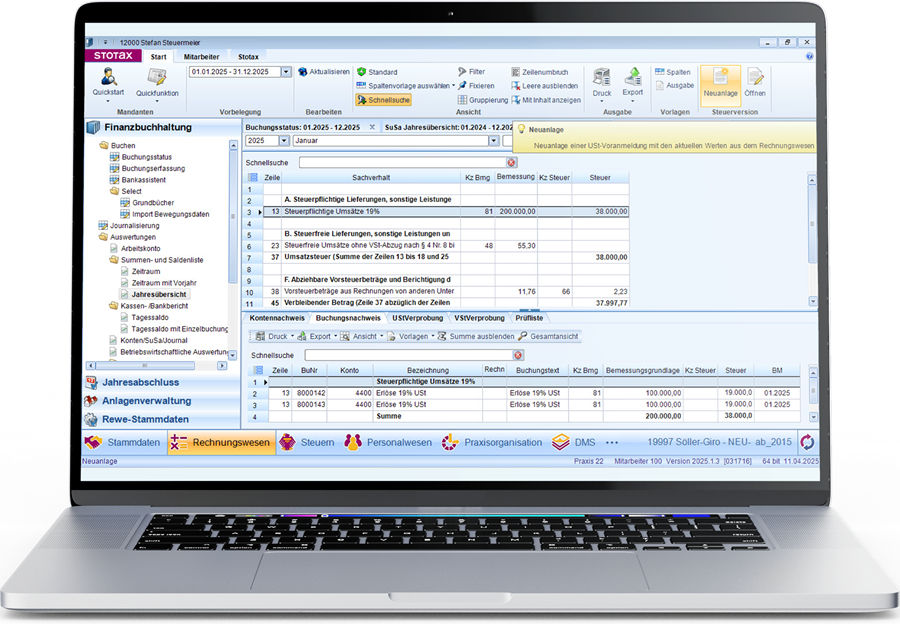Image resolution: width=900 pixels, height=624 pixels.
Task: Switch to the Mitarbeiter ribbon tab
Action: [x=201, y=57]
